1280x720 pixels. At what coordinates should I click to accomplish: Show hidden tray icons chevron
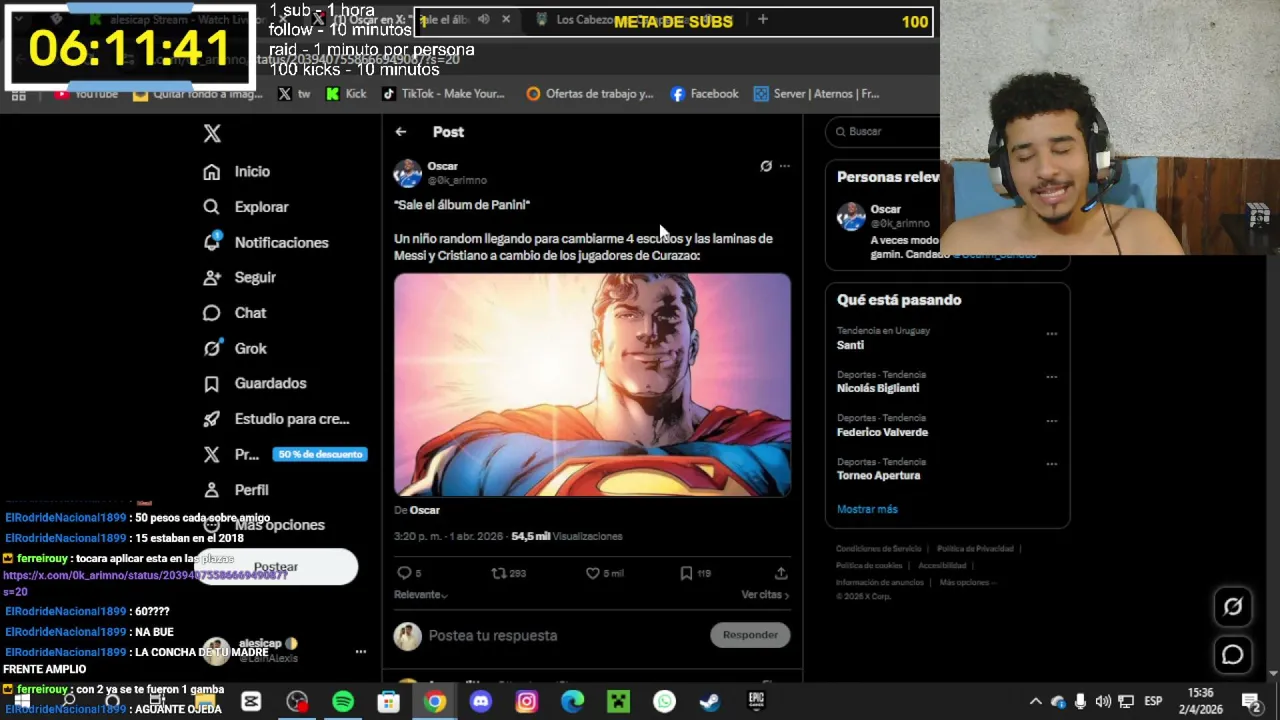click(1035, 702)
